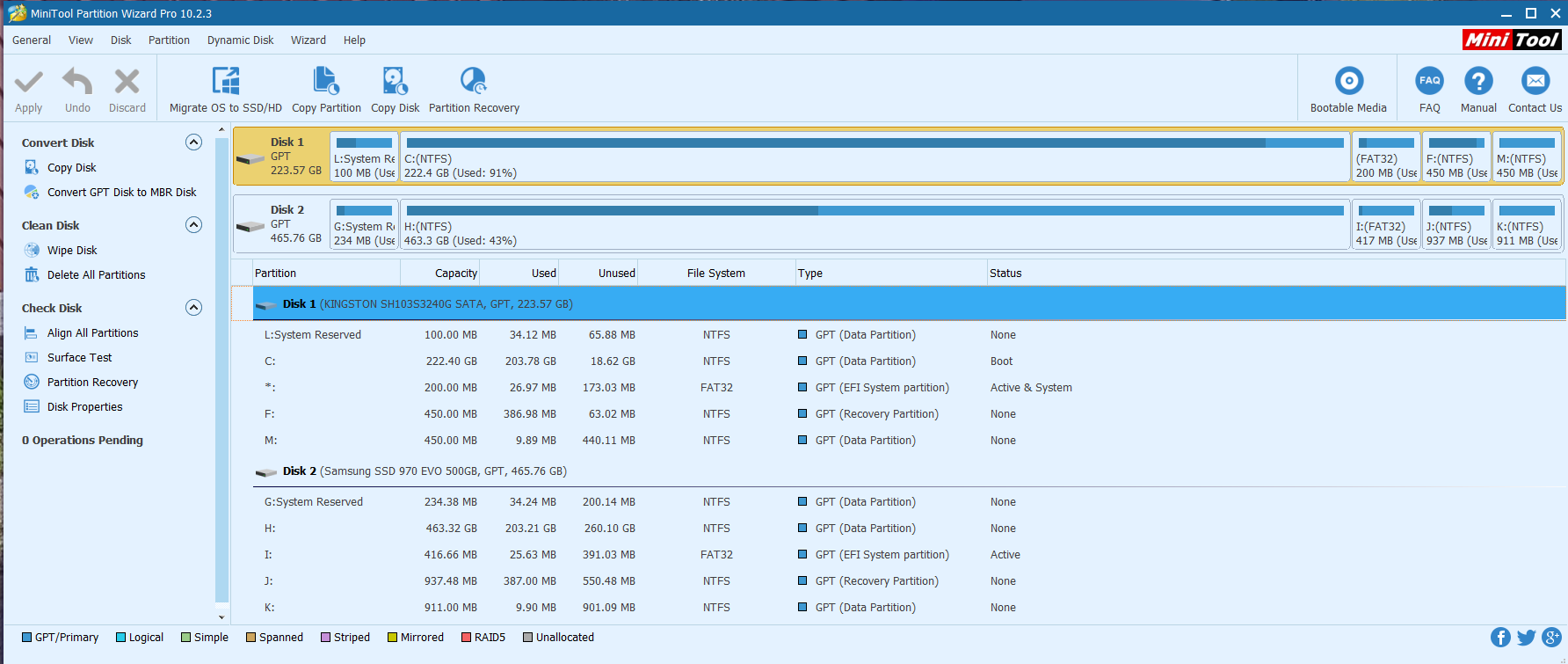1568x664 pixels.
Task: Select M:(NTFS) block in disk map
Action: 1527,157
